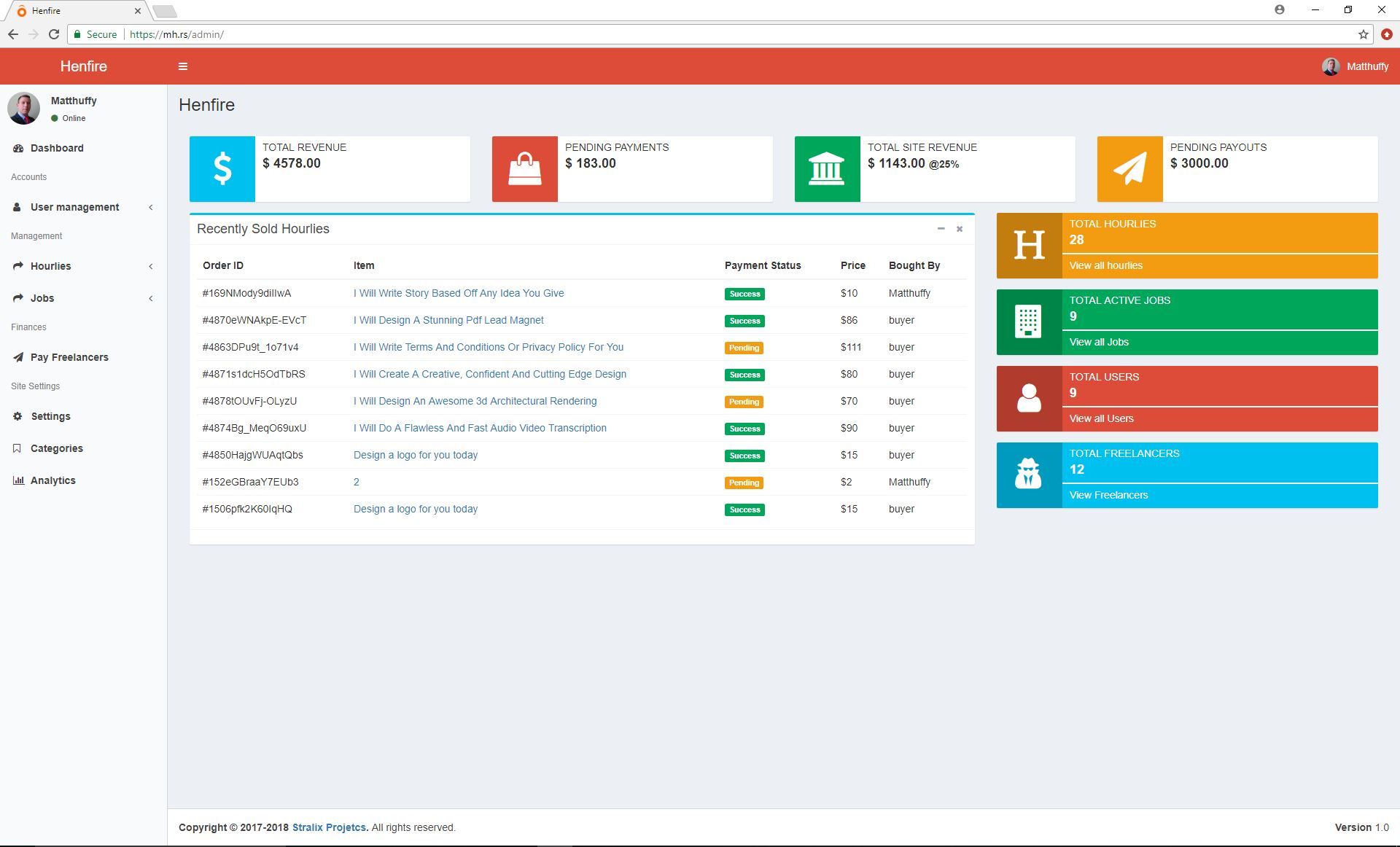Click the red shopping bag Pending Payments icon
The image size is (1400, 847).
(525, 168)
